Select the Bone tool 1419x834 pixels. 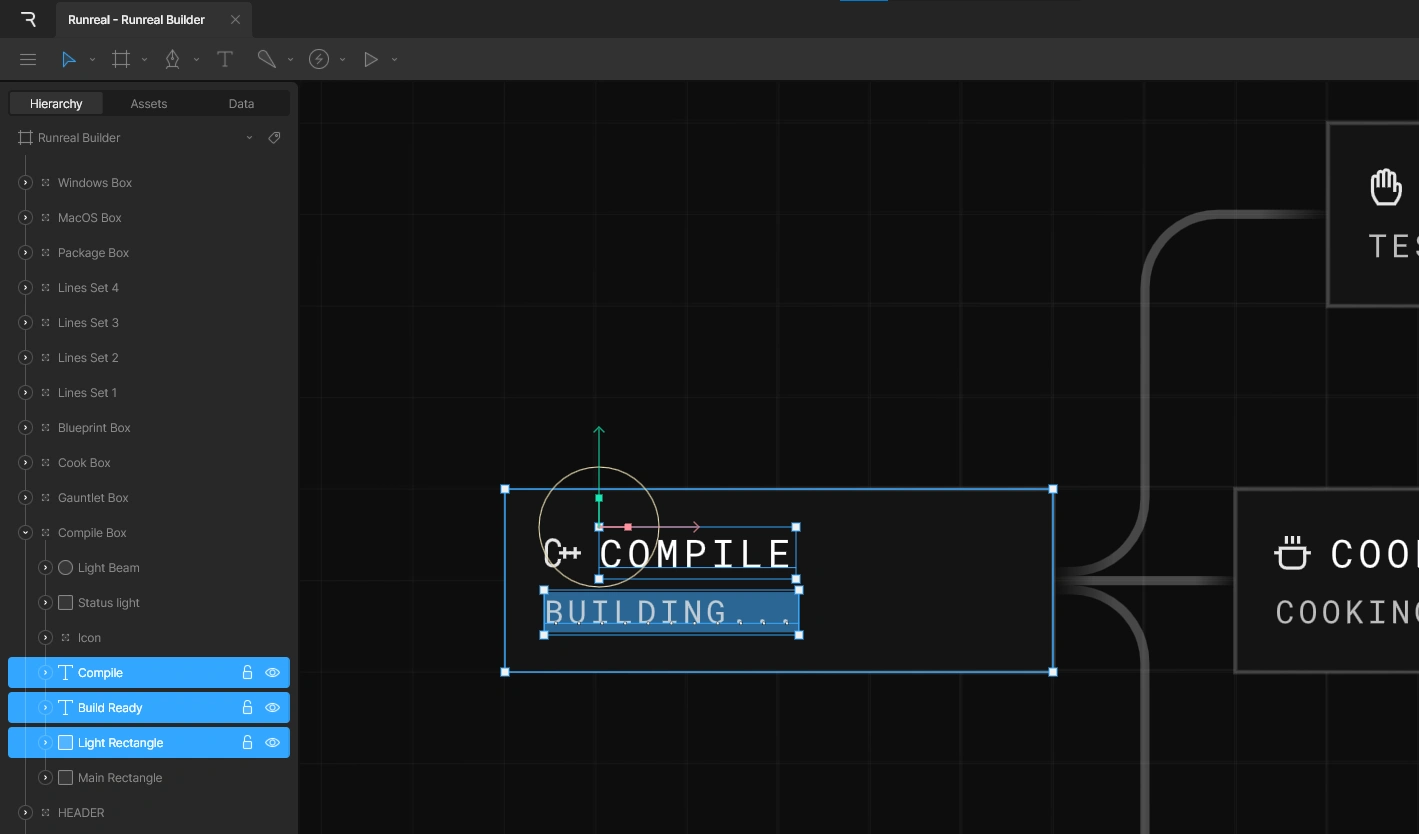coord(266,60)
